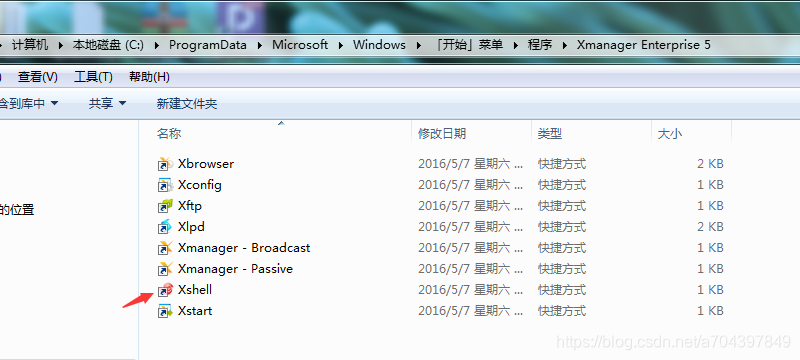Select the Xlpd shortcut icon
This screenshot has width=800, height=360.
pos(165,227)
